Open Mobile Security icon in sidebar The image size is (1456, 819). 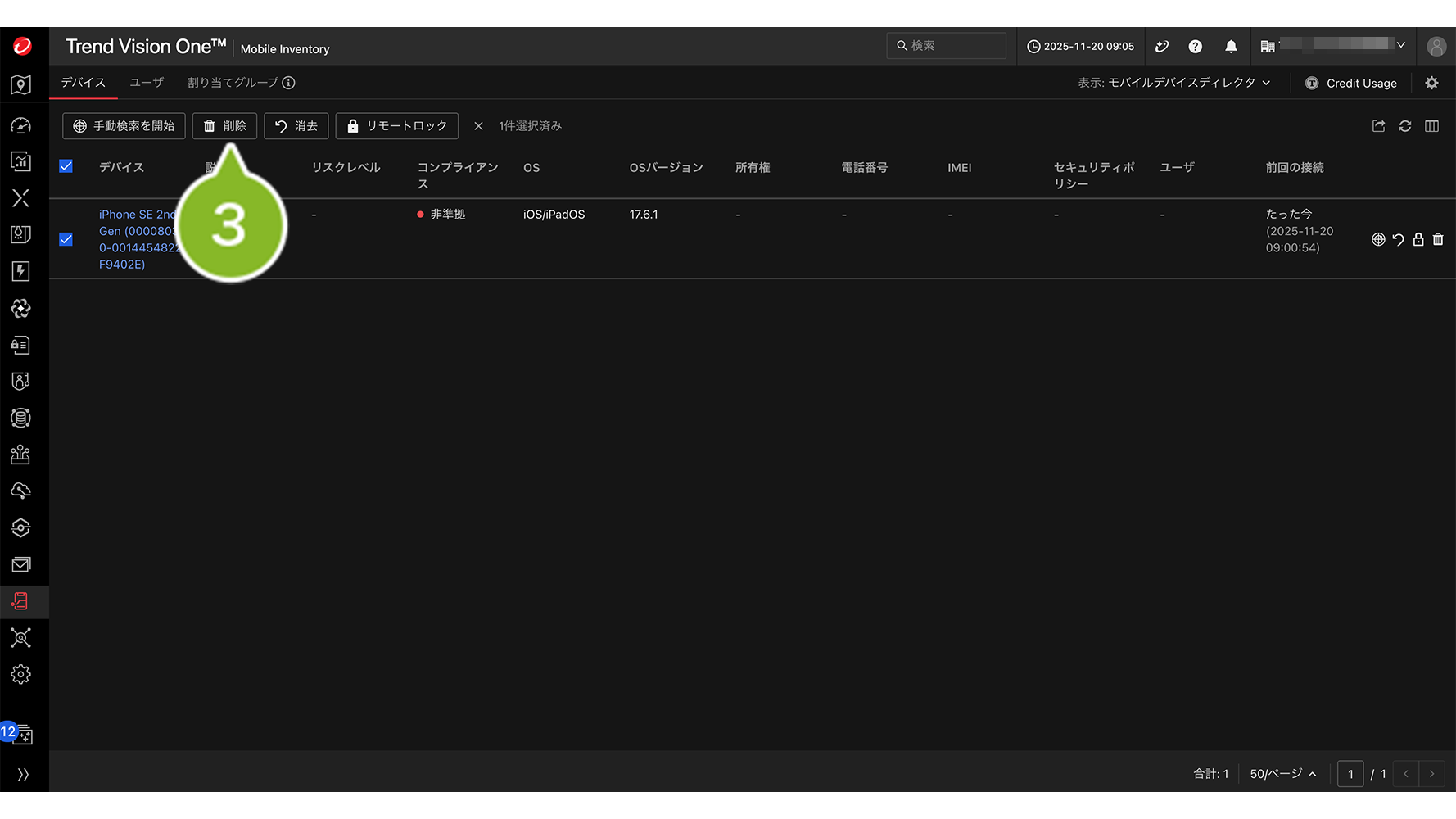click(21, 602)
